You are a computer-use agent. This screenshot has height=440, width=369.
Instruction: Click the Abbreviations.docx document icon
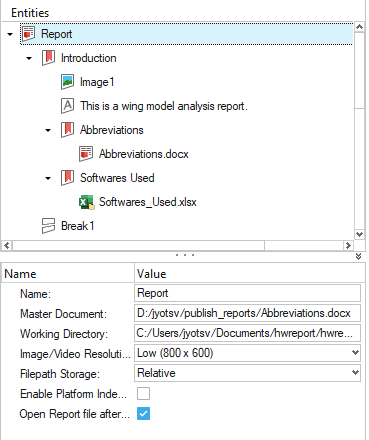point(86,154)
